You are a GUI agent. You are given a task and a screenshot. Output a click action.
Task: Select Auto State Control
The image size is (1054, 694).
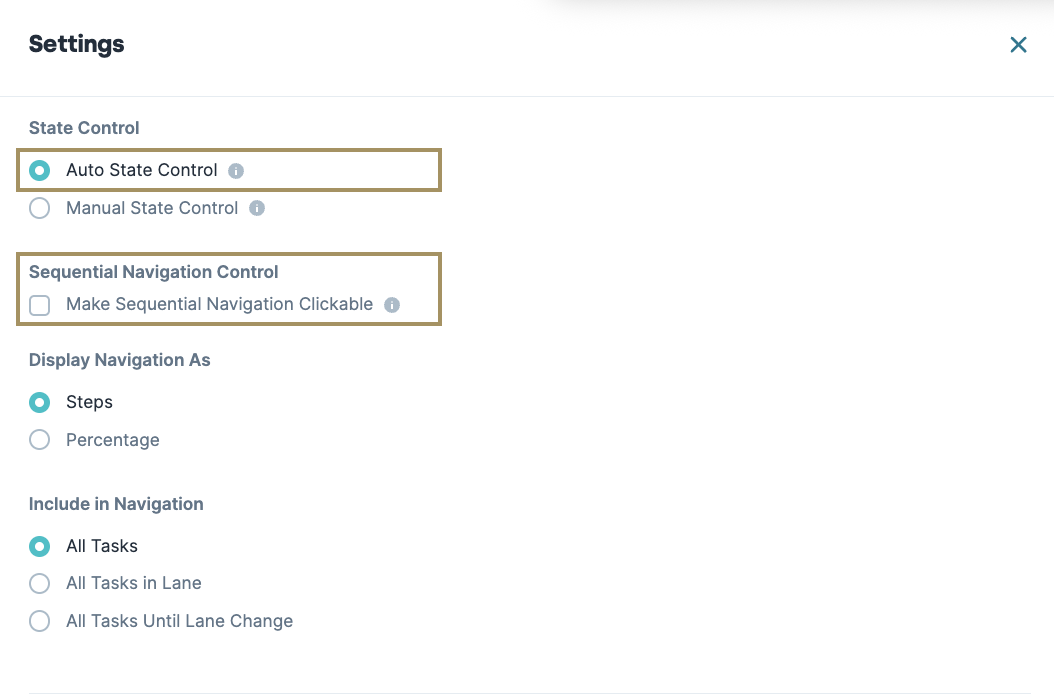[x=39, y=170]
